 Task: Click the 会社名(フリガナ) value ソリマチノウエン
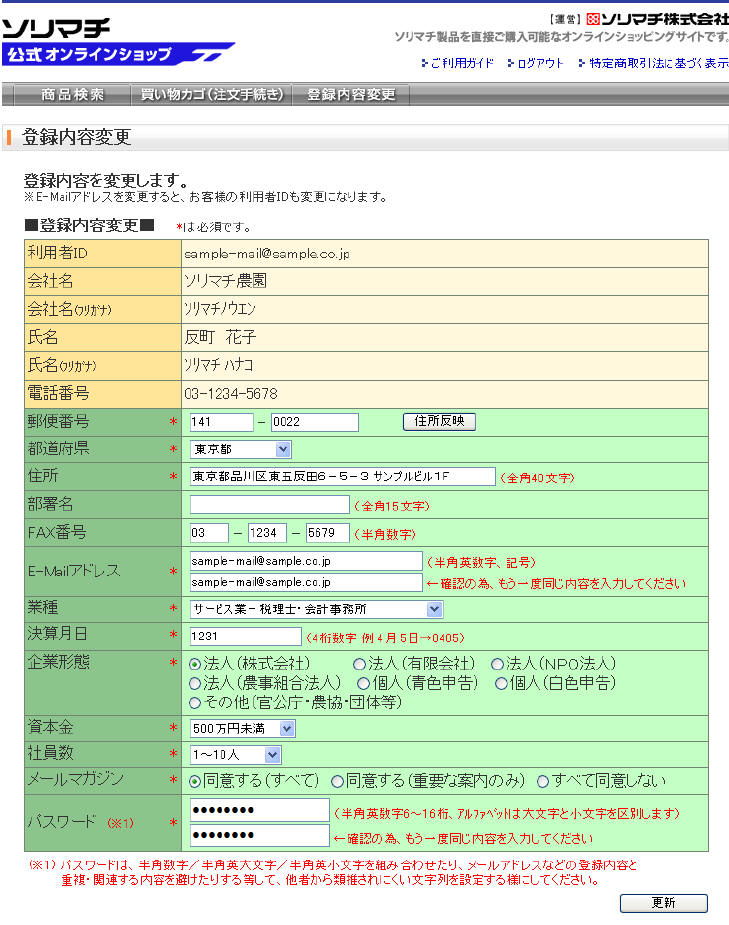click(x=219, y=309)
